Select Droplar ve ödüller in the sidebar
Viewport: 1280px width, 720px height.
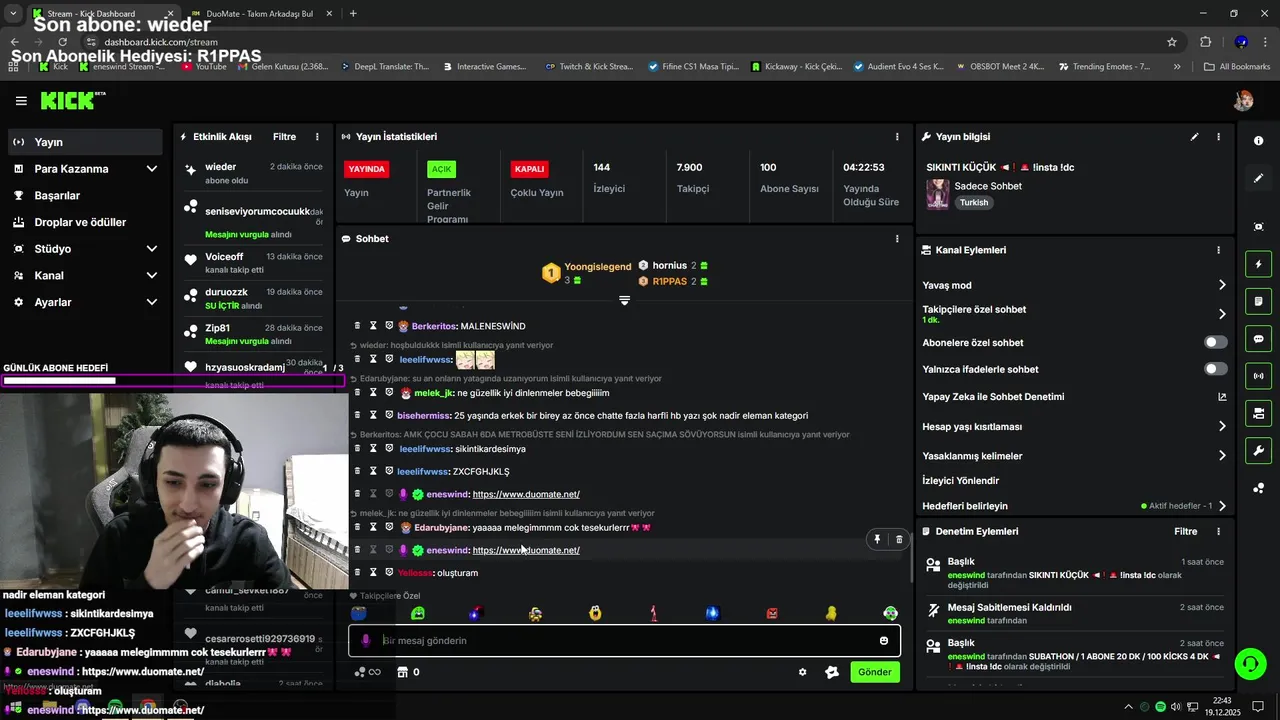(x=84, y=222)
